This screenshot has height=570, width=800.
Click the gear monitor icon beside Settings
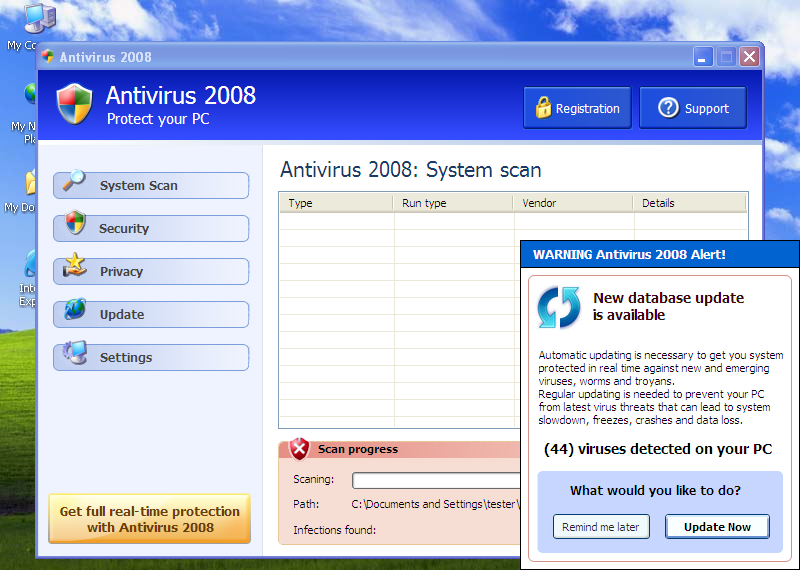pos(75,352)
